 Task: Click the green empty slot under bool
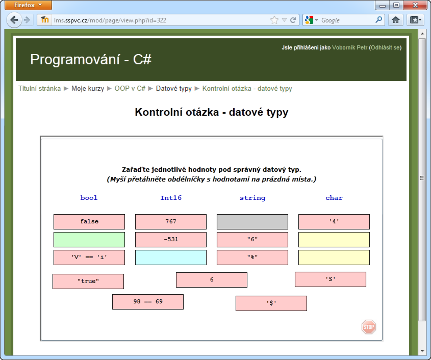tap(89, 240)
